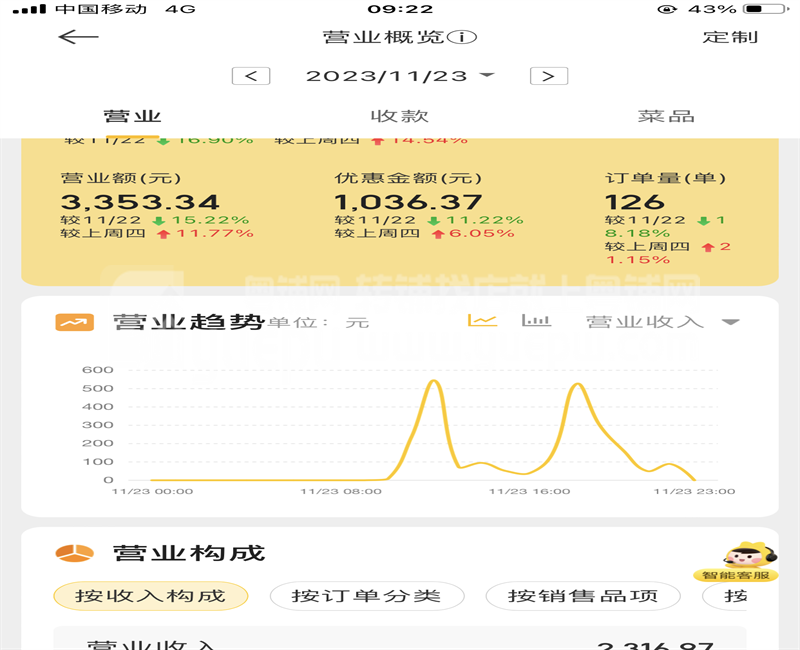The width and height of the screenshot is (800, 650).
Task: Switch to the 收款 tab
Action: click(399, 116)
